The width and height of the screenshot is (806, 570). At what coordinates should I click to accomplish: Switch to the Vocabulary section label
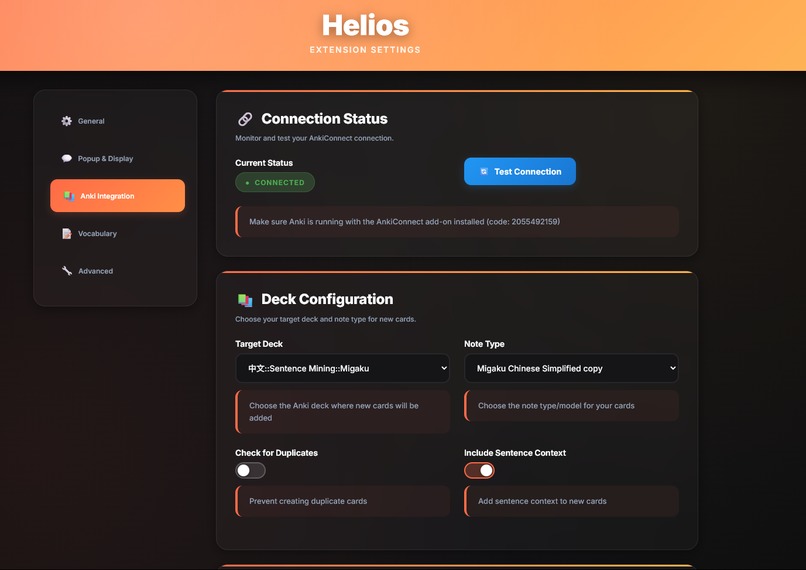pyautogui.click(x=97, y=233)
